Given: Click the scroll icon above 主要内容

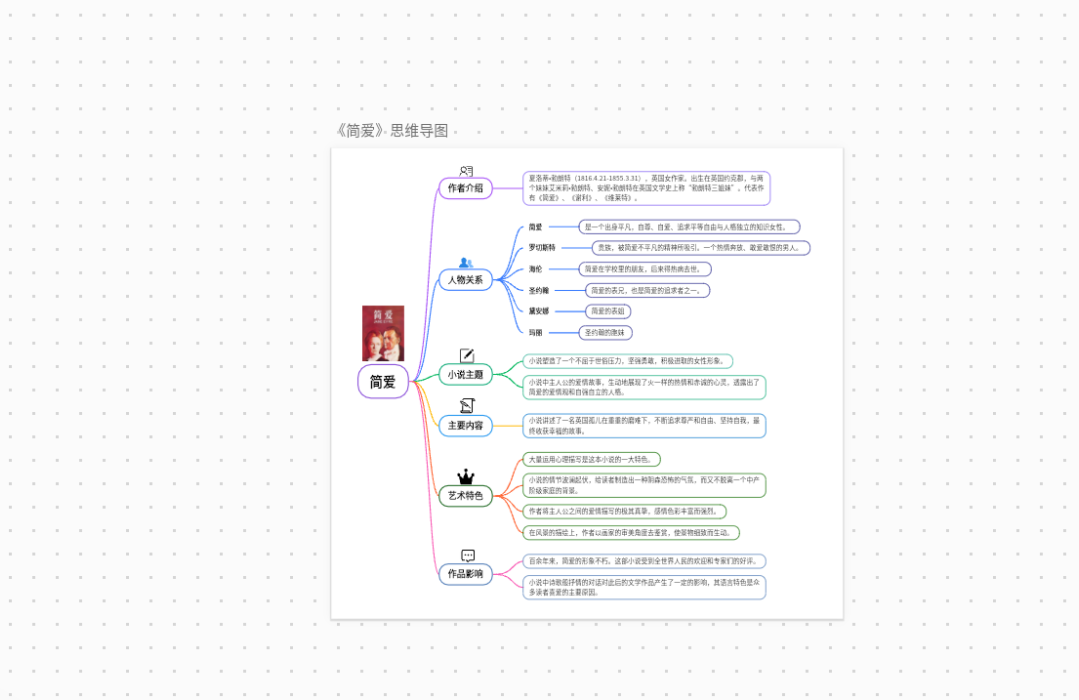Looking at the screenshot, I should (467, 405).
